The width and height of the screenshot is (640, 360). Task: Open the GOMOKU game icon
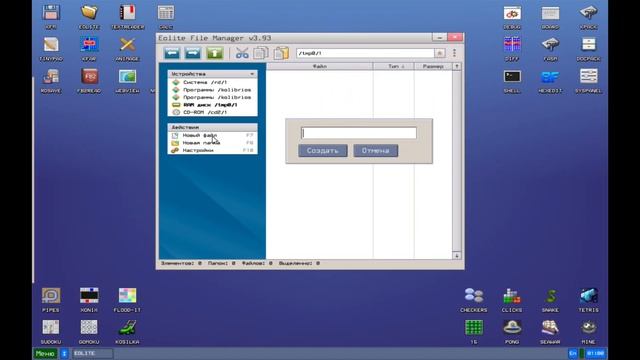(89, 331)
